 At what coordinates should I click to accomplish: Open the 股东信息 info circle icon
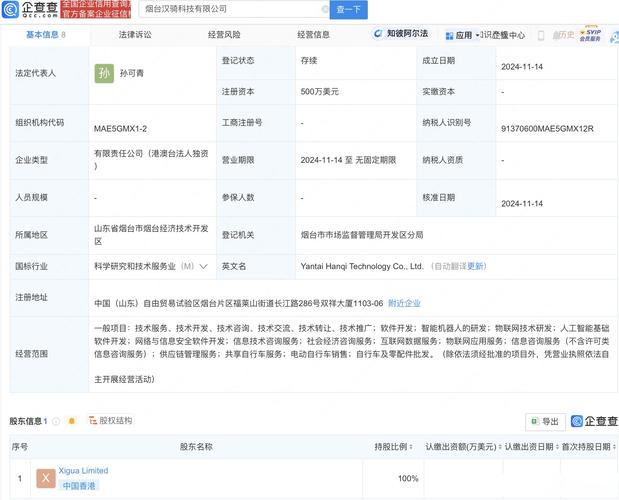coord(56,421)
